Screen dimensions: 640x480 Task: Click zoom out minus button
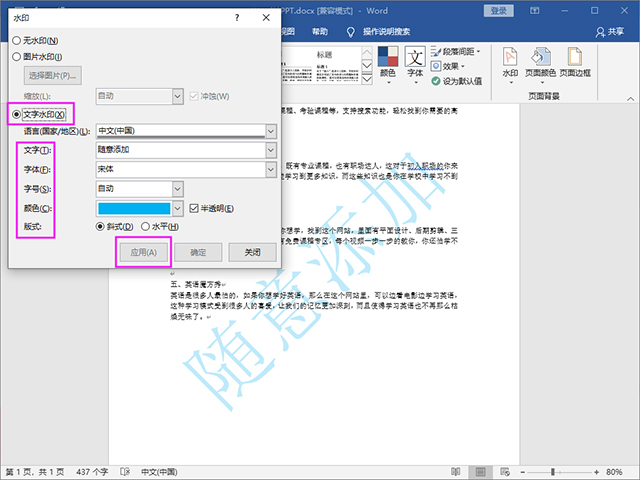[x=522, y=472]
